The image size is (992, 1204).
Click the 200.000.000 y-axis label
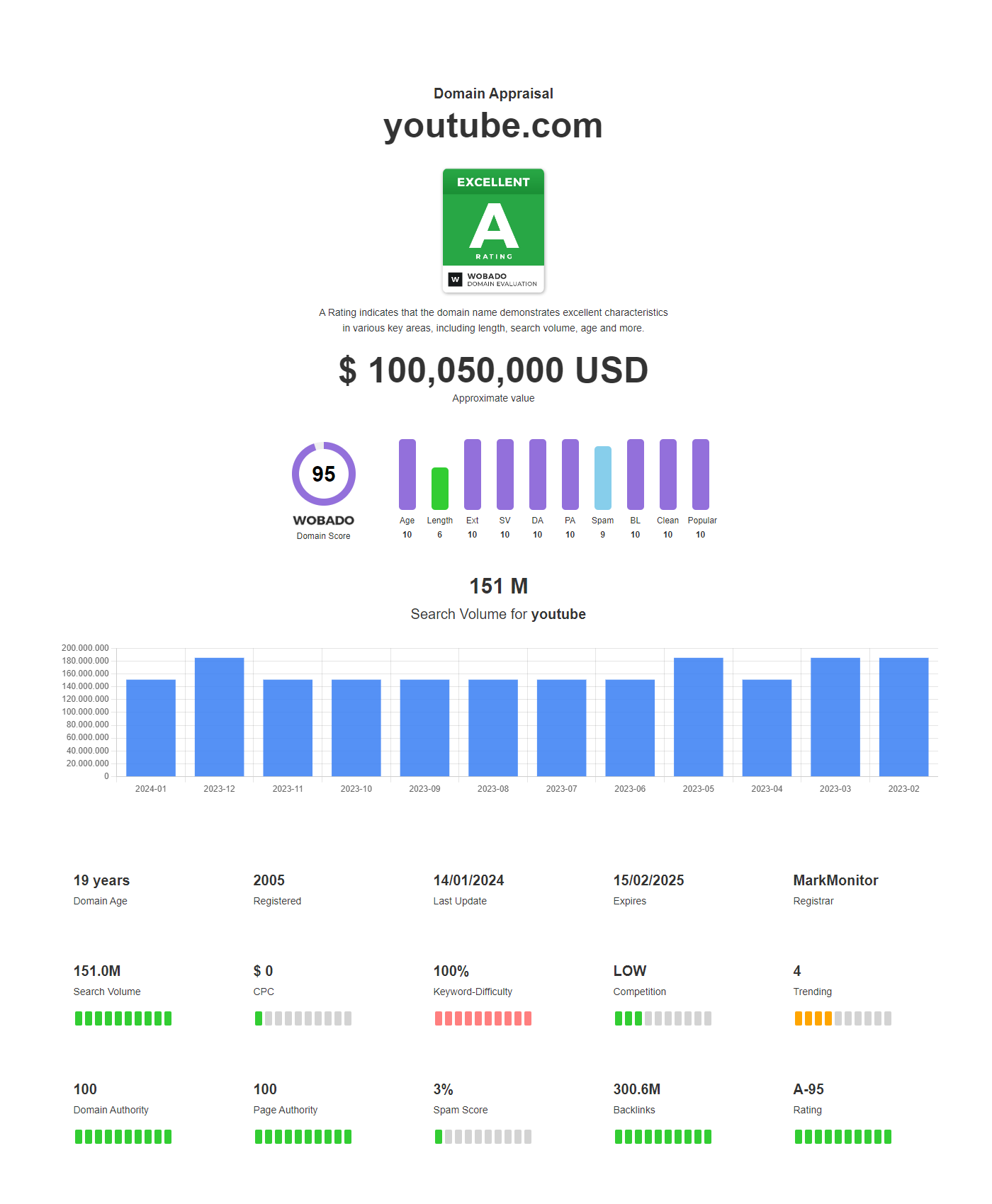(85, 648)
